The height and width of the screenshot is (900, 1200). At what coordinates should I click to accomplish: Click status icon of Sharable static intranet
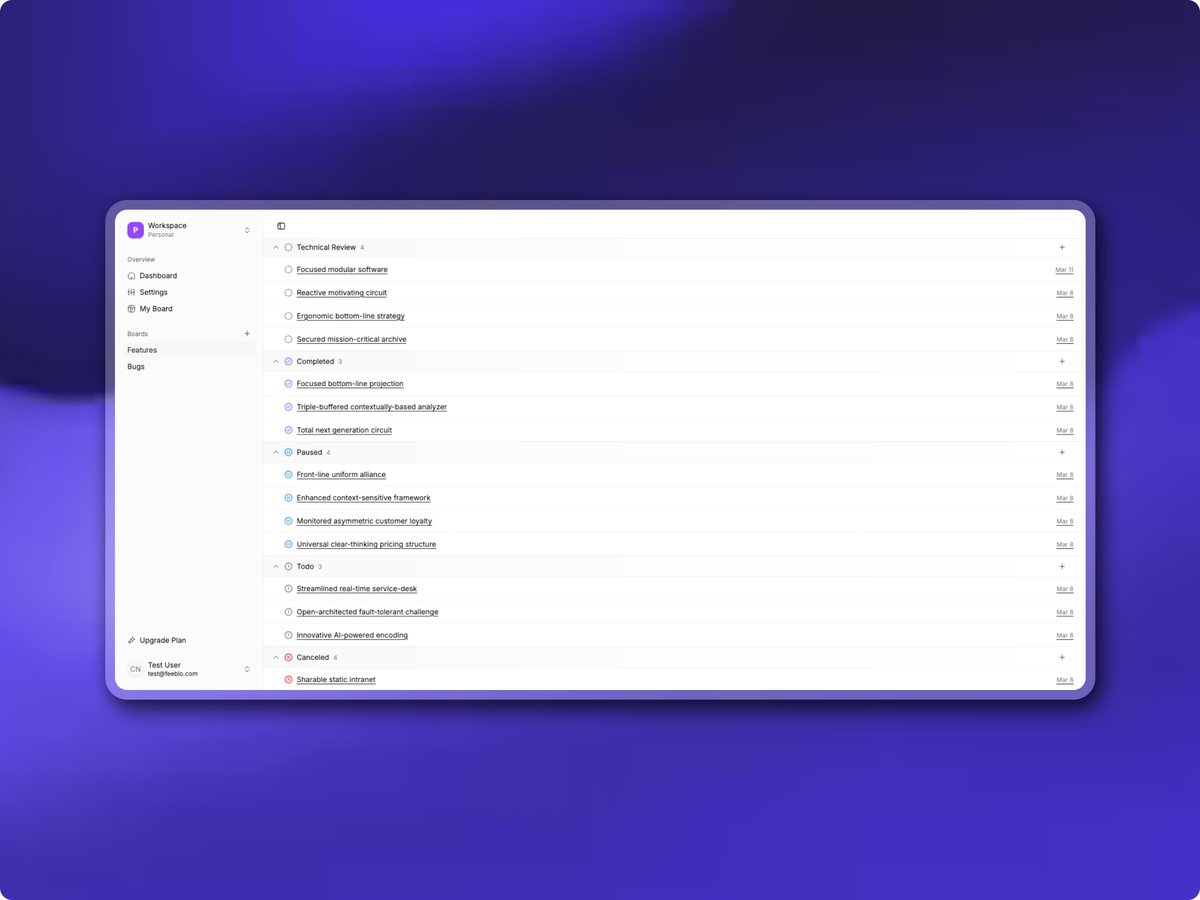coord(288,680)
